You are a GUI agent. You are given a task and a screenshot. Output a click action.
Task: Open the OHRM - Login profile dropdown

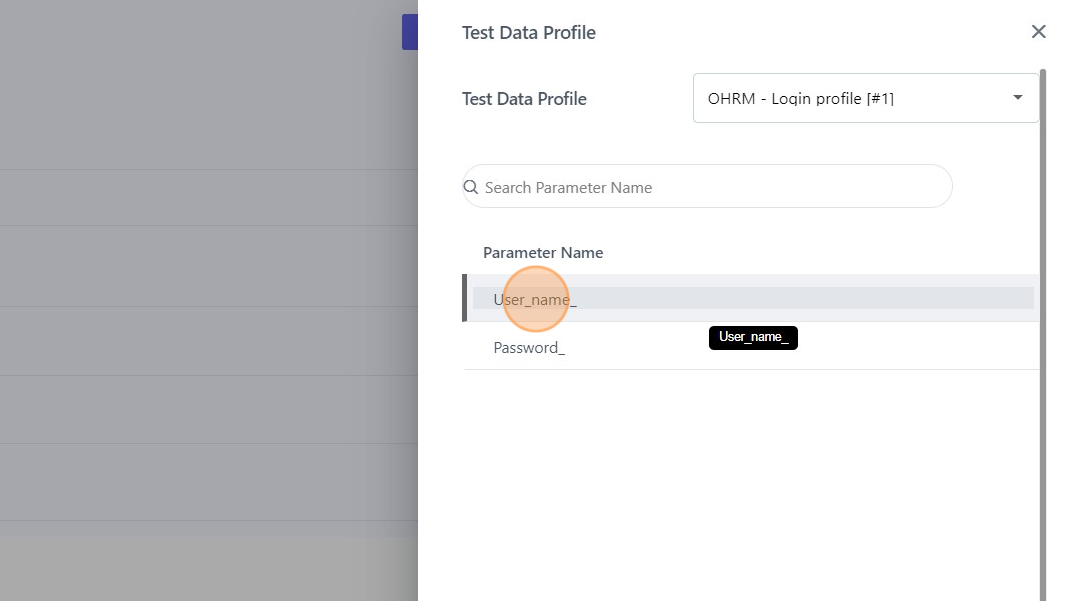click(865, 98)
